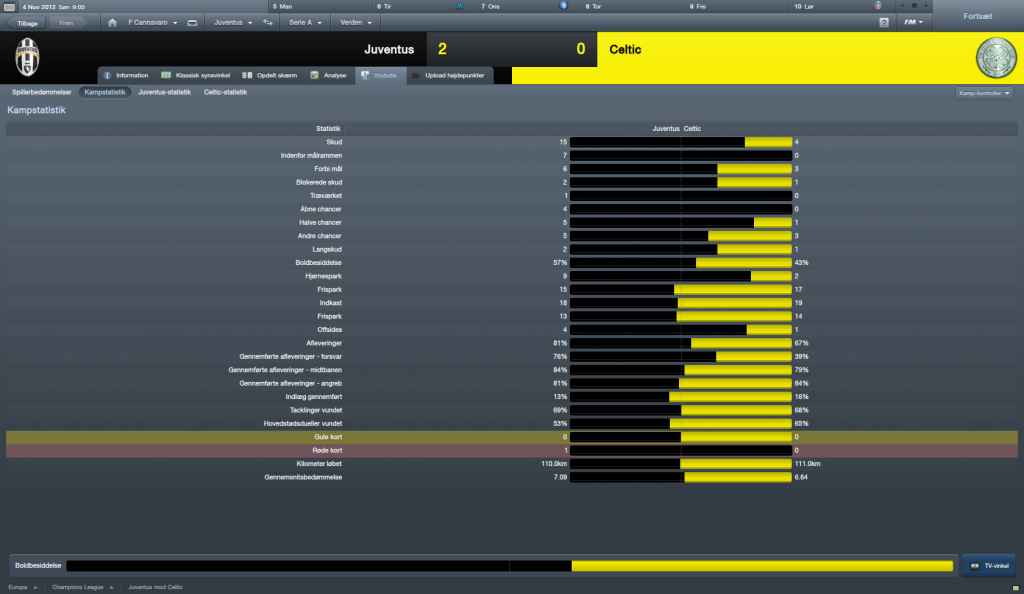The height and width of the screenshot is (594, 1024).
Task: Click the Celtic club crest
Action: pyautogui.click(x=996, y=57)
